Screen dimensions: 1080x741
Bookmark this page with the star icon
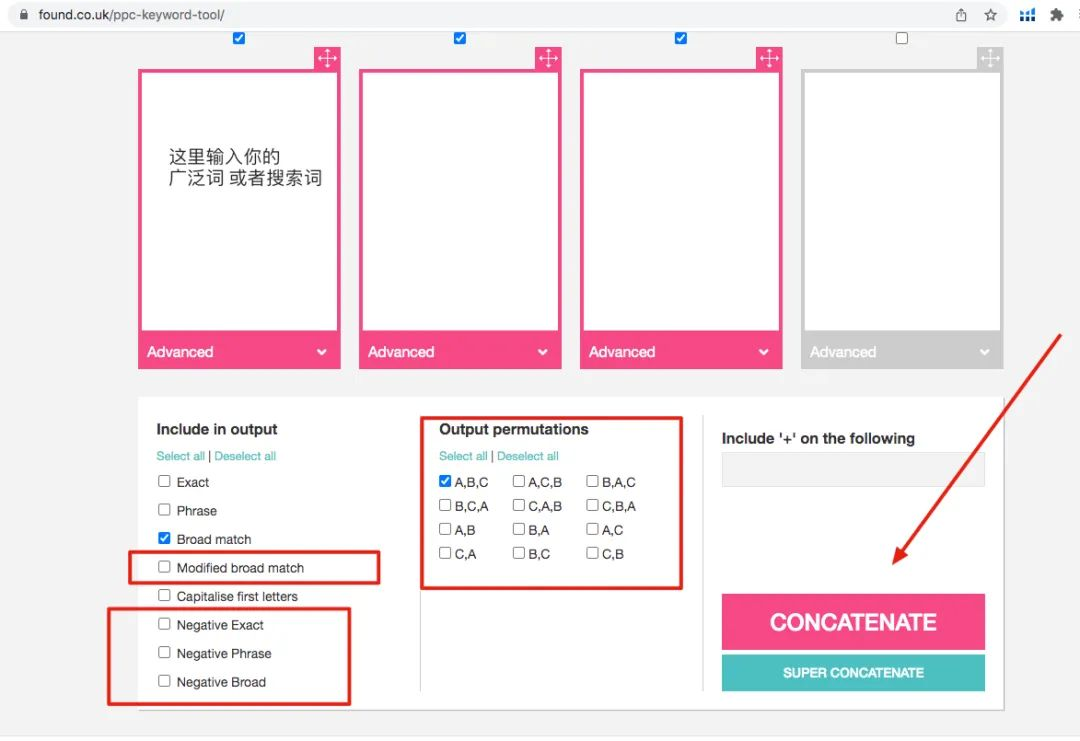[991, 15]
